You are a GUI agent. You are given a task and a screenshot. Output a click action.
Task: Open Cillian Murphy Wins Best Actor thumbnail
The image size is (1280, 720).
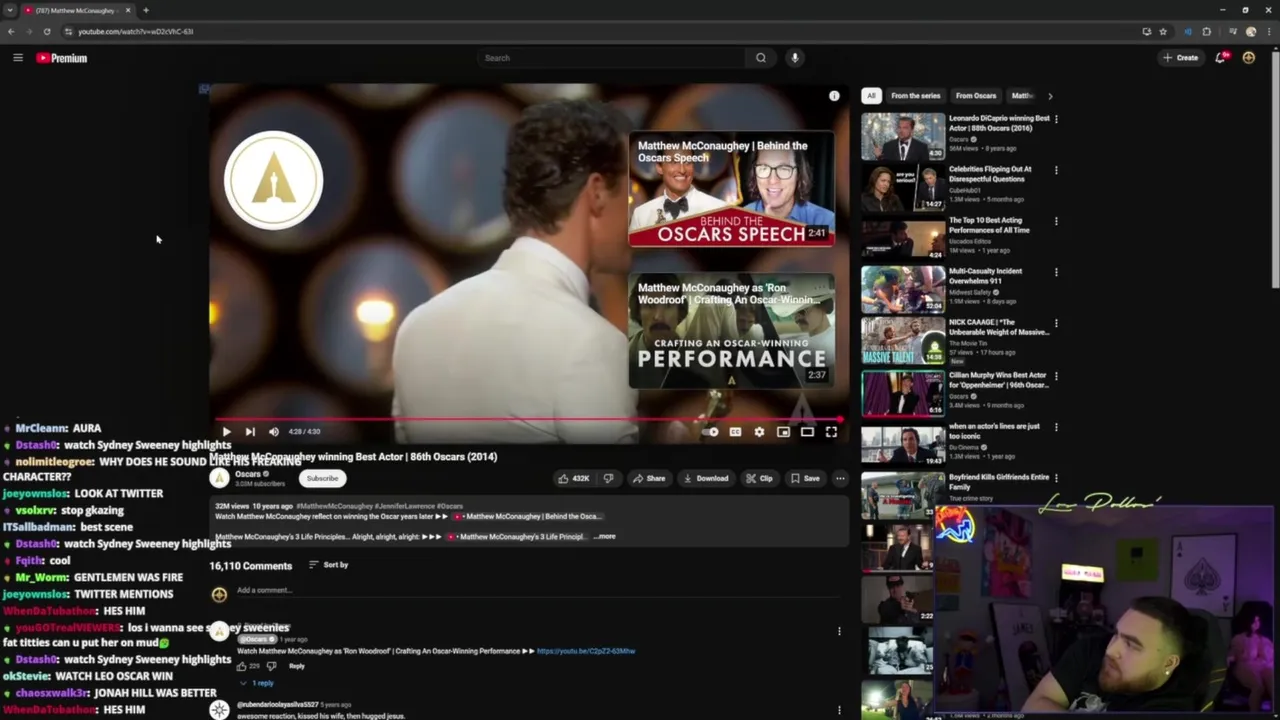(x=903, y=393)
